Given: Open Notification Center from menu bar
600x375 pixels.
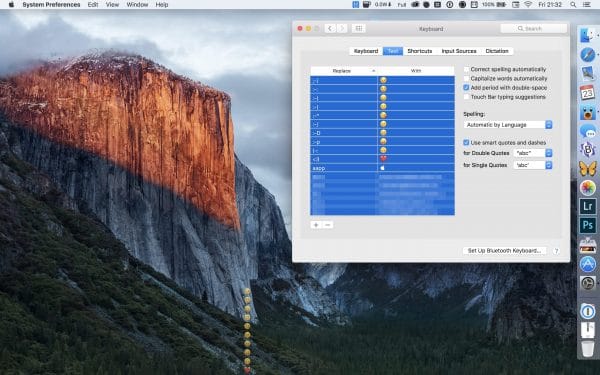Looking at the screenshot, I should [x=586, y=5].
